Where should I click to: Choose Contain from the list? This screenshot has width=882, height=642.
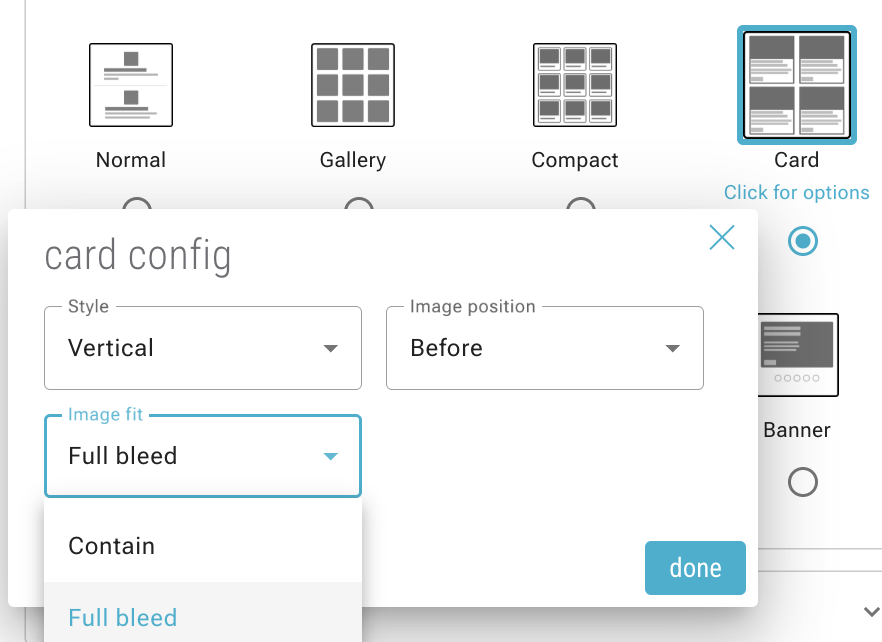203,546
